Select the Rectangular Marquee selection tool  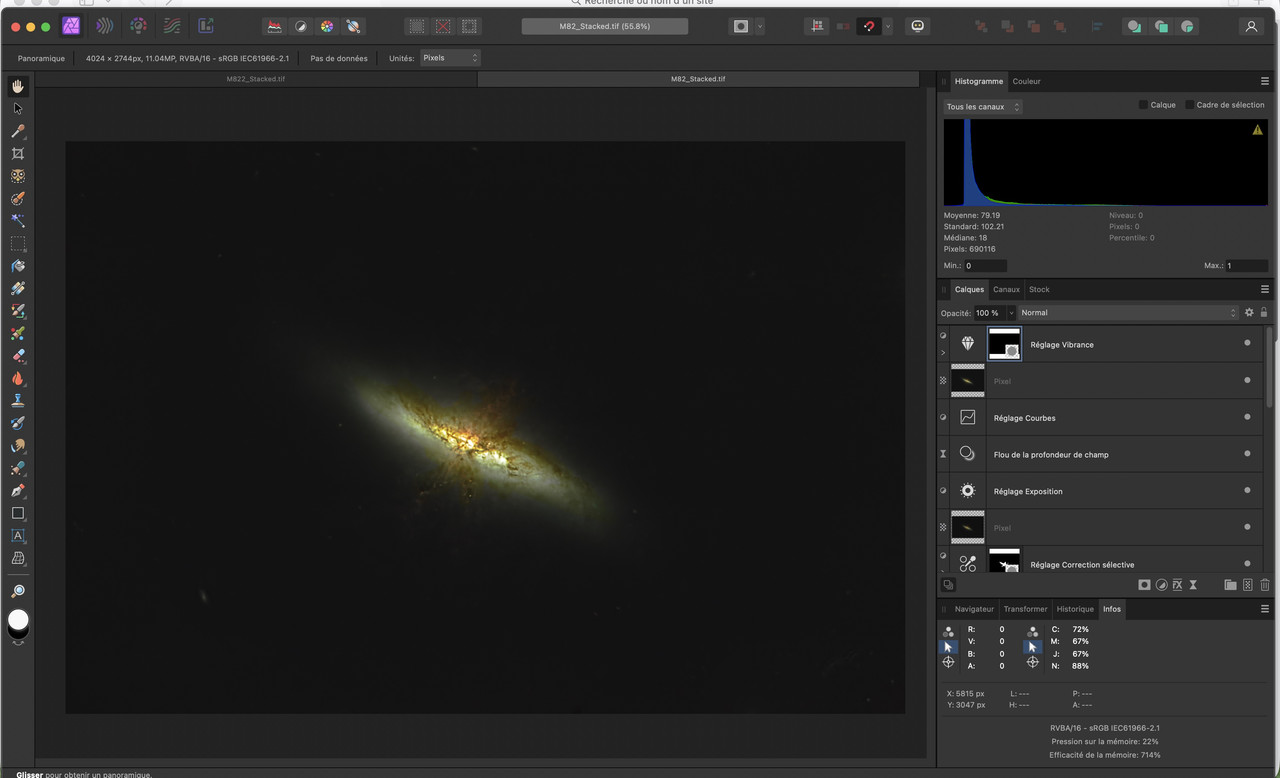18,243
